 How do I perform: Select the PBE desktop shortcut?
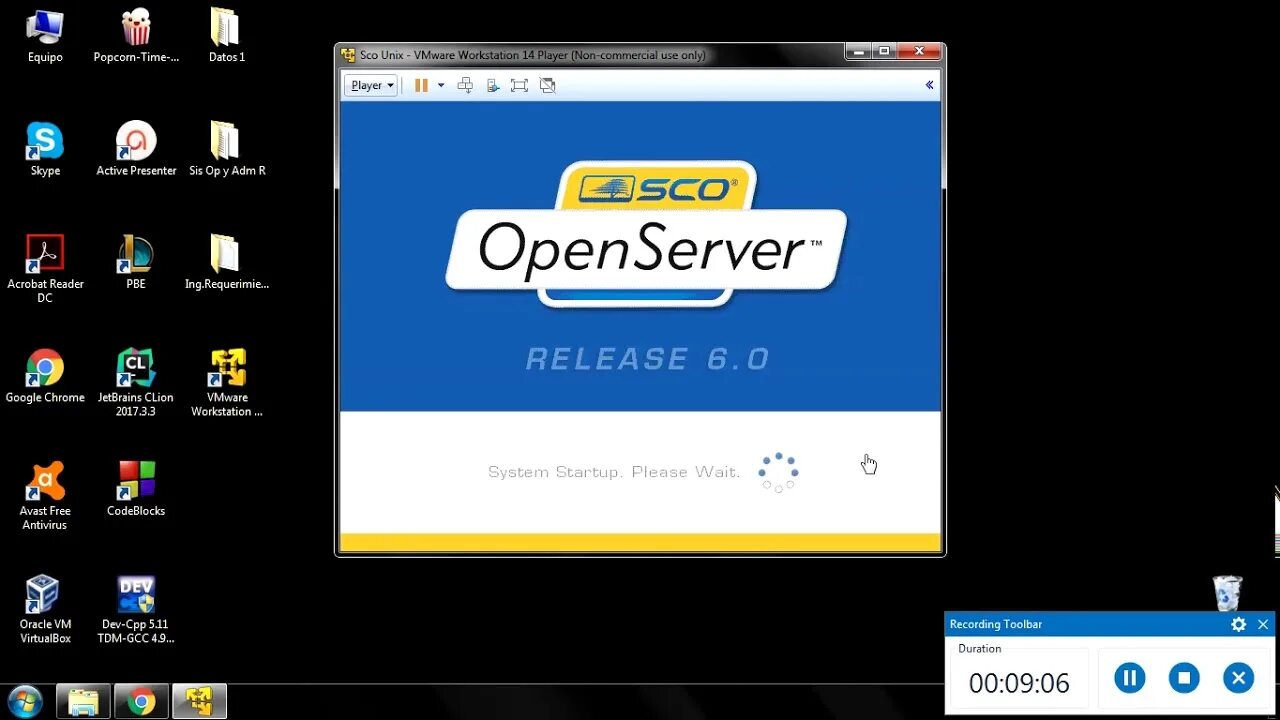(136, 262)
